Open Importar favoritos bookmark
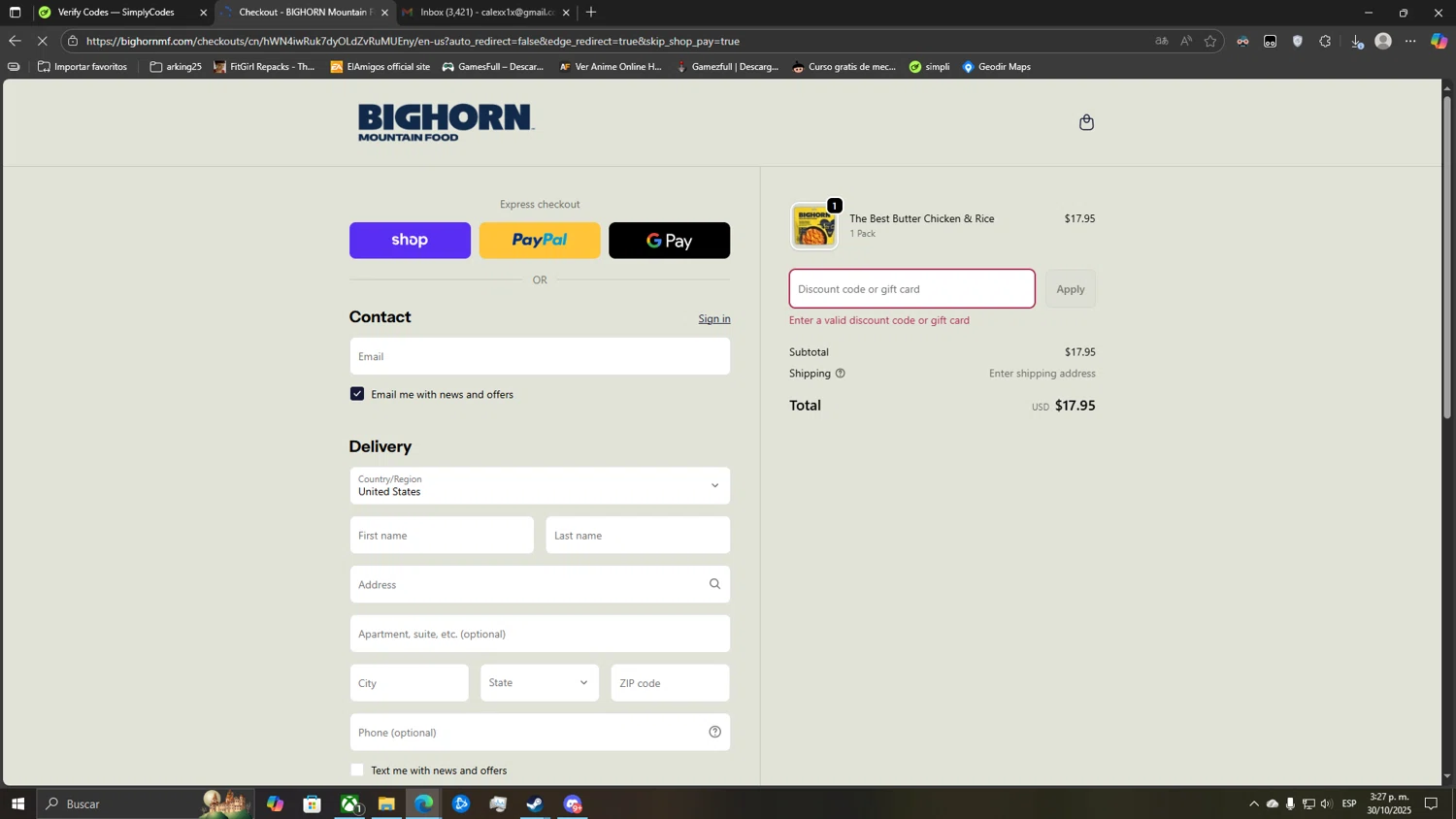The height and width of the screenshot is (819, 1456). [83, 67]
